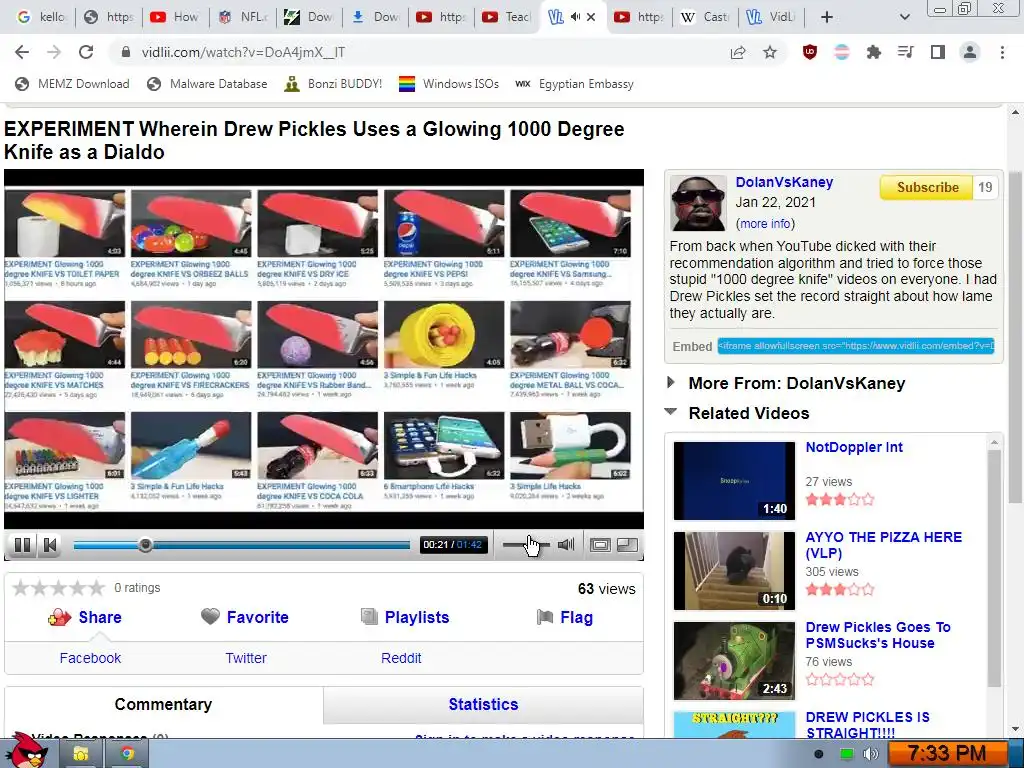Viewport: 1024px width, 768px height.
Task: Switch to the last VidLi tab
Action: pos(771,17)
